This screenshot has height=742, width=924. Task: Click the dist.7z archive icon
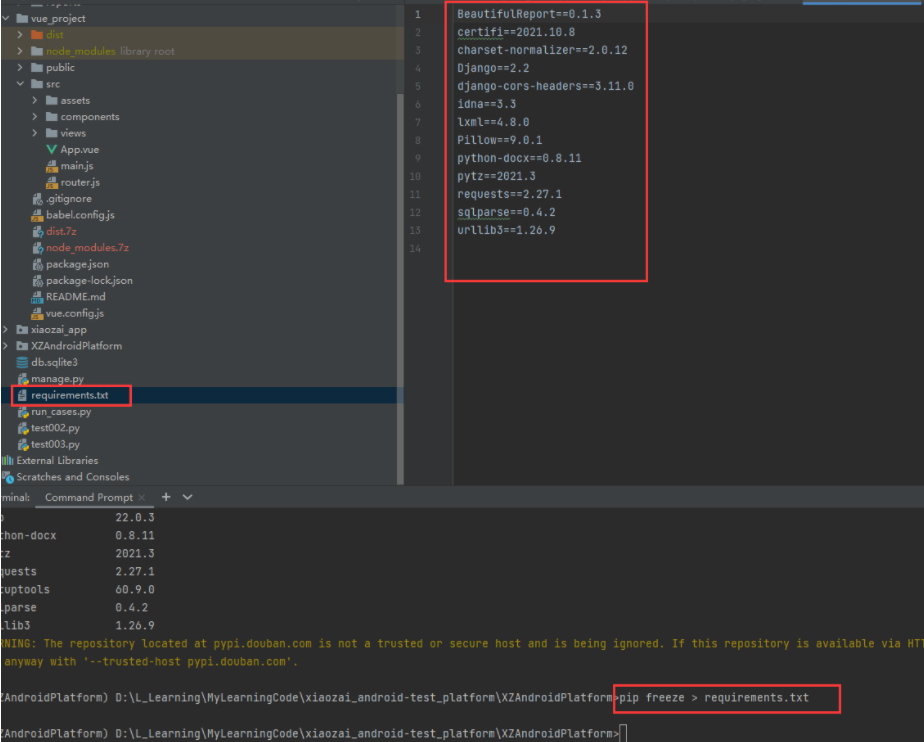pos(38,232)
